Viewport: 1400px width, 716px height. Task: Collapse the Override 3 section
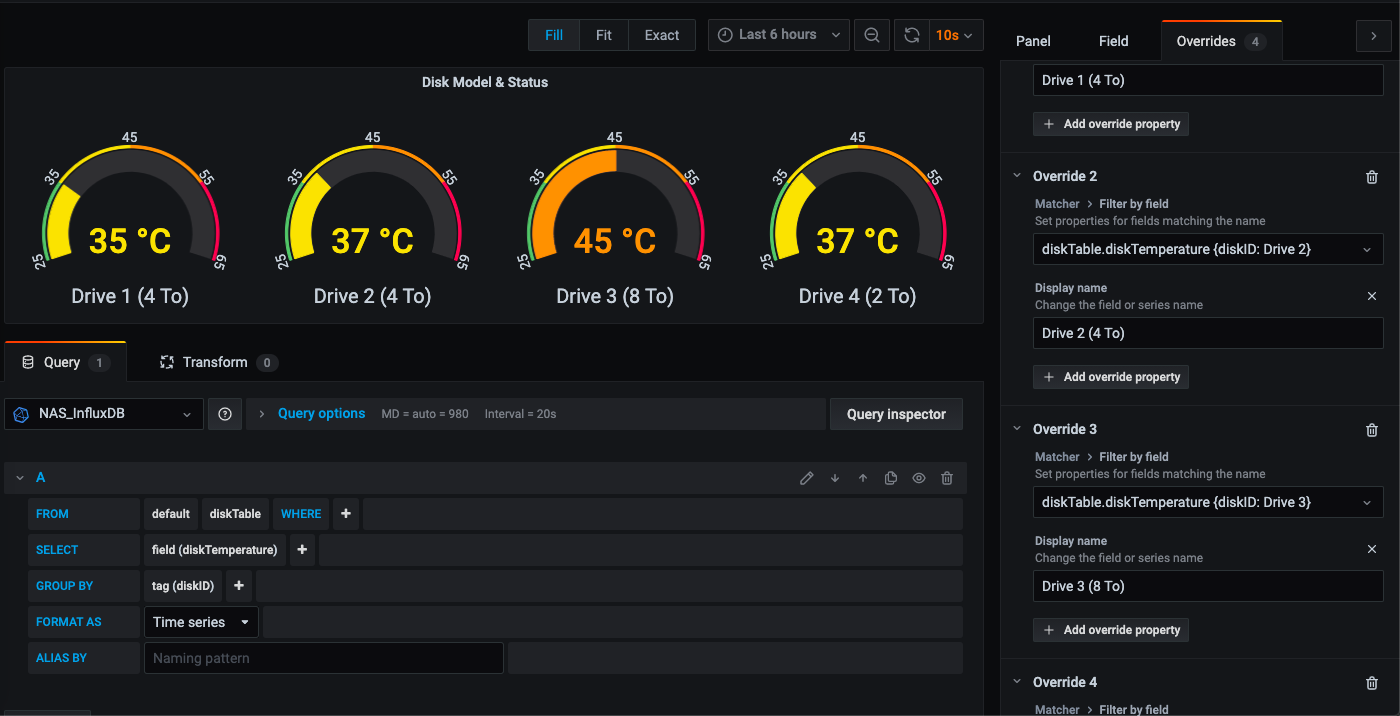(1018, 429)
